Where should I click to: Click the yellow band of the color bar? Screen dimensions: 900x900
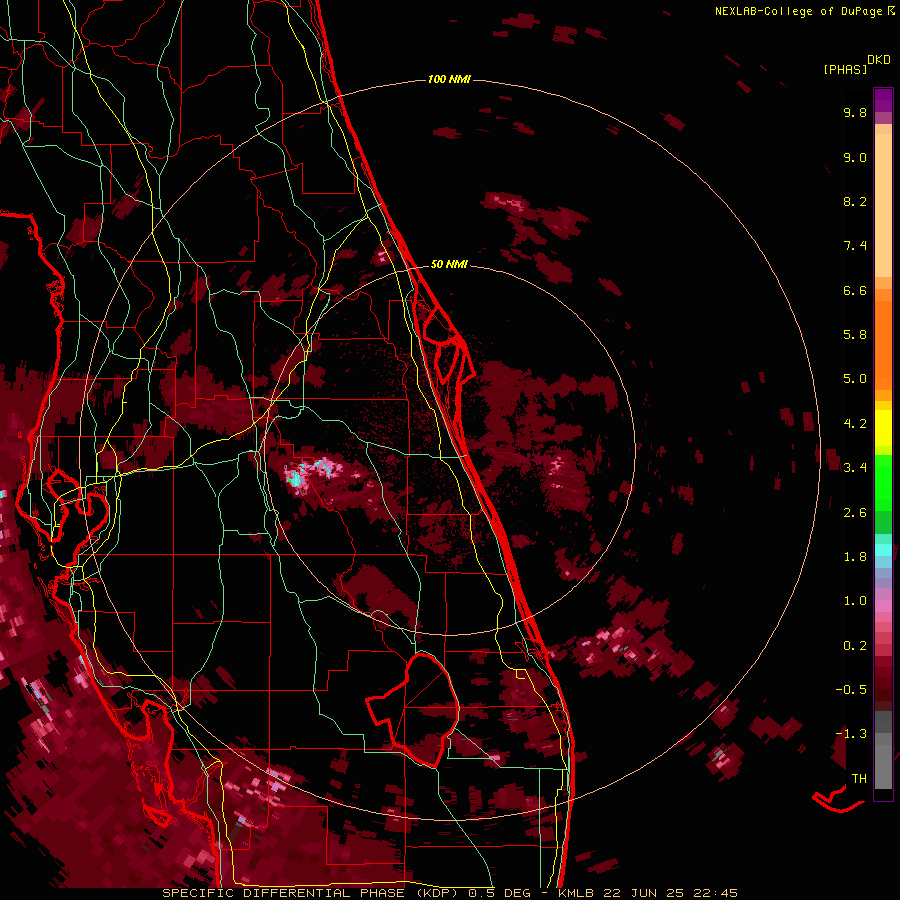tap(883, 428)
